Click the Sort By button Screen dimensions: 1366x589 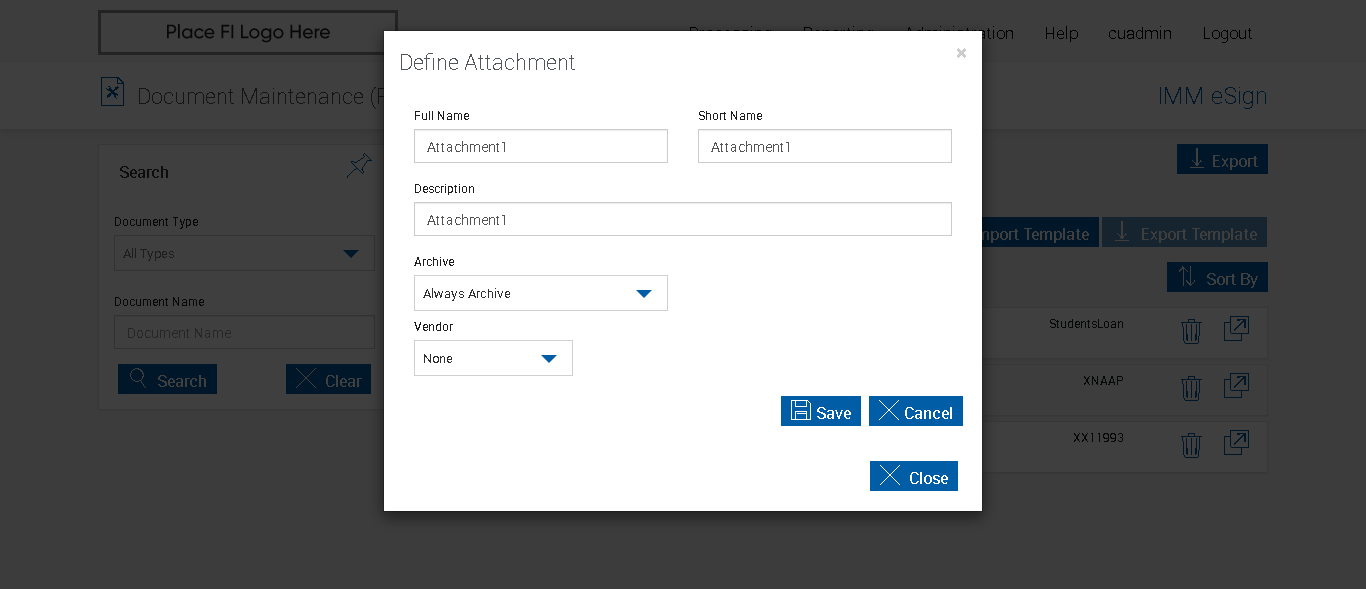click(1217, 277)
